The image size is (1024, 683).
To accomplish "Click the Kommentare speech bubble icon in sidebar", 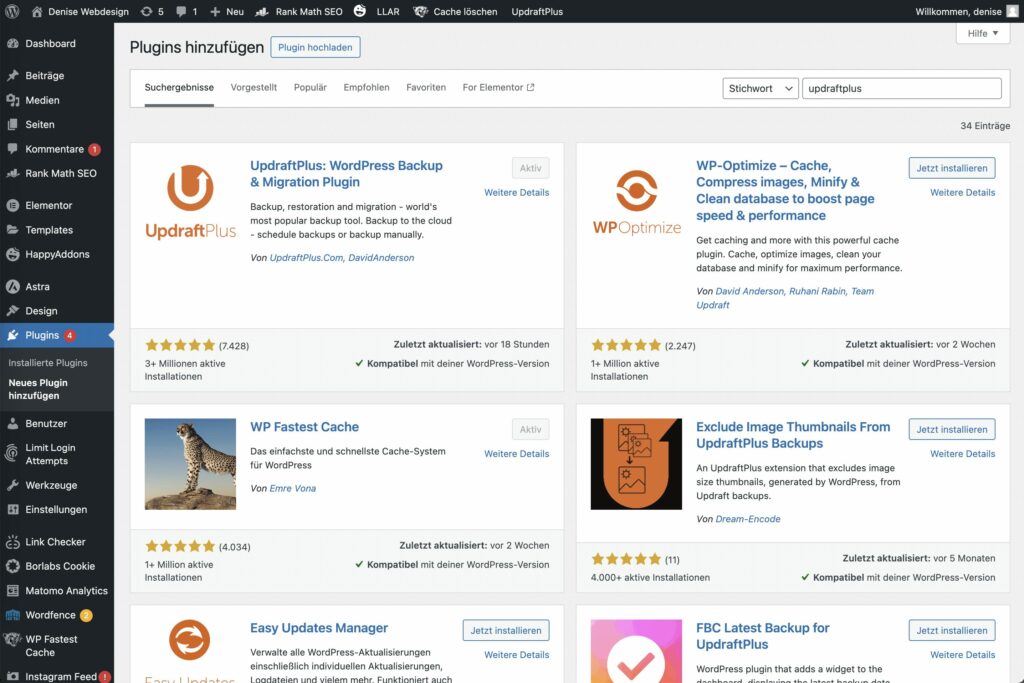I will (x=12, y=149).
